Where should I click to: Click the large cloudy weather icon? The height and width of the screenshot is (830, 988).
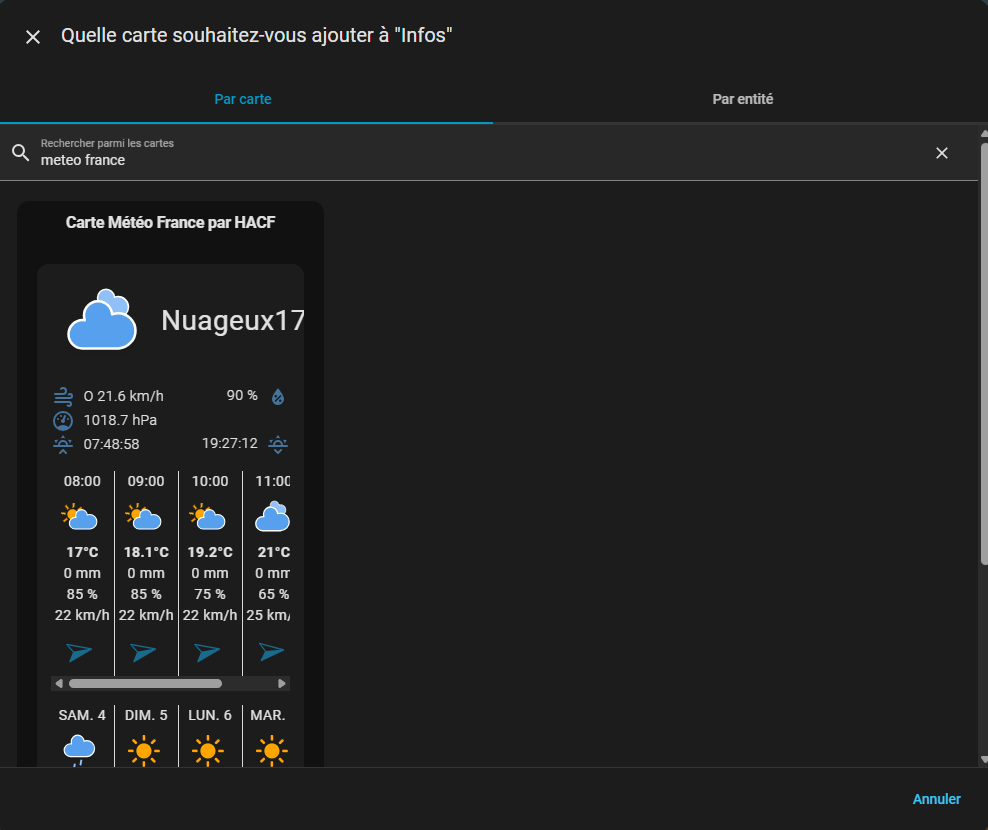101,320
